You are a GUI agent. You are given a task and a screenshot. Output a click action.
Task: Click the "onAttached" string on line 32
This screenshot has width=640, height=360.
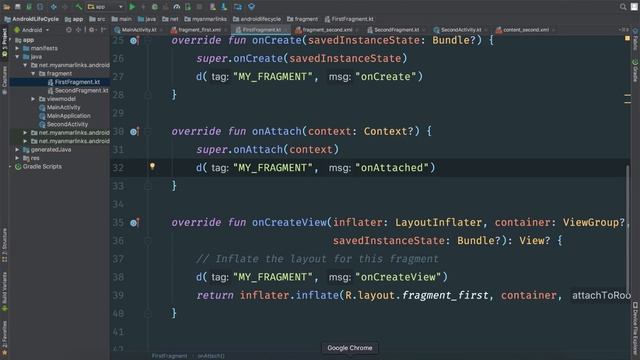pyautogui.click(x=392, y=168)
